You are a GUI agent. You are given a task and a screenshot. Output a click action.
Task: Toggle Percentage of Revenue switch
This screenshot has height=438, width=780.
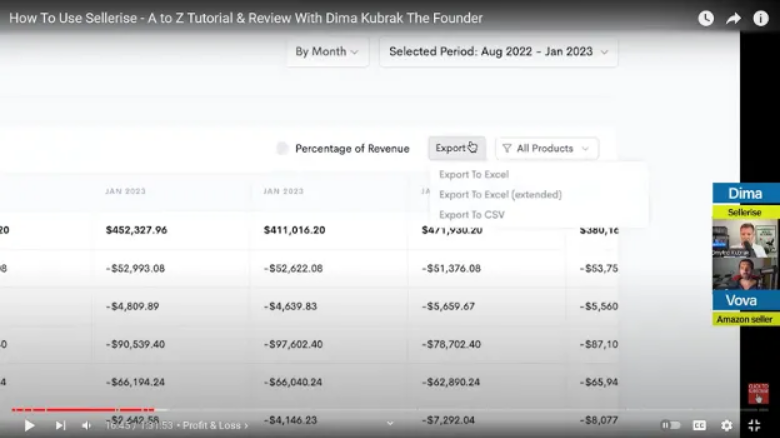(x=282, y=148)
